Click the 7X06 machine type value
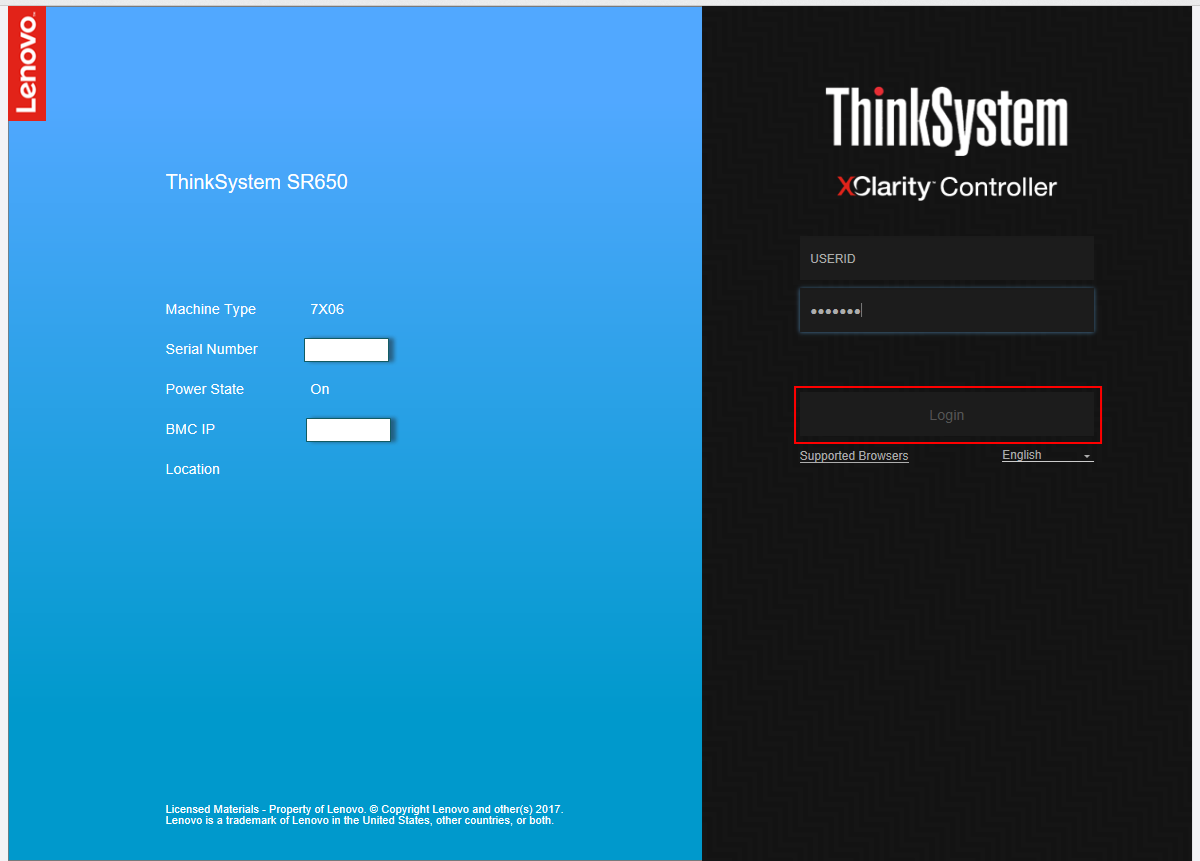 [327, 309]
